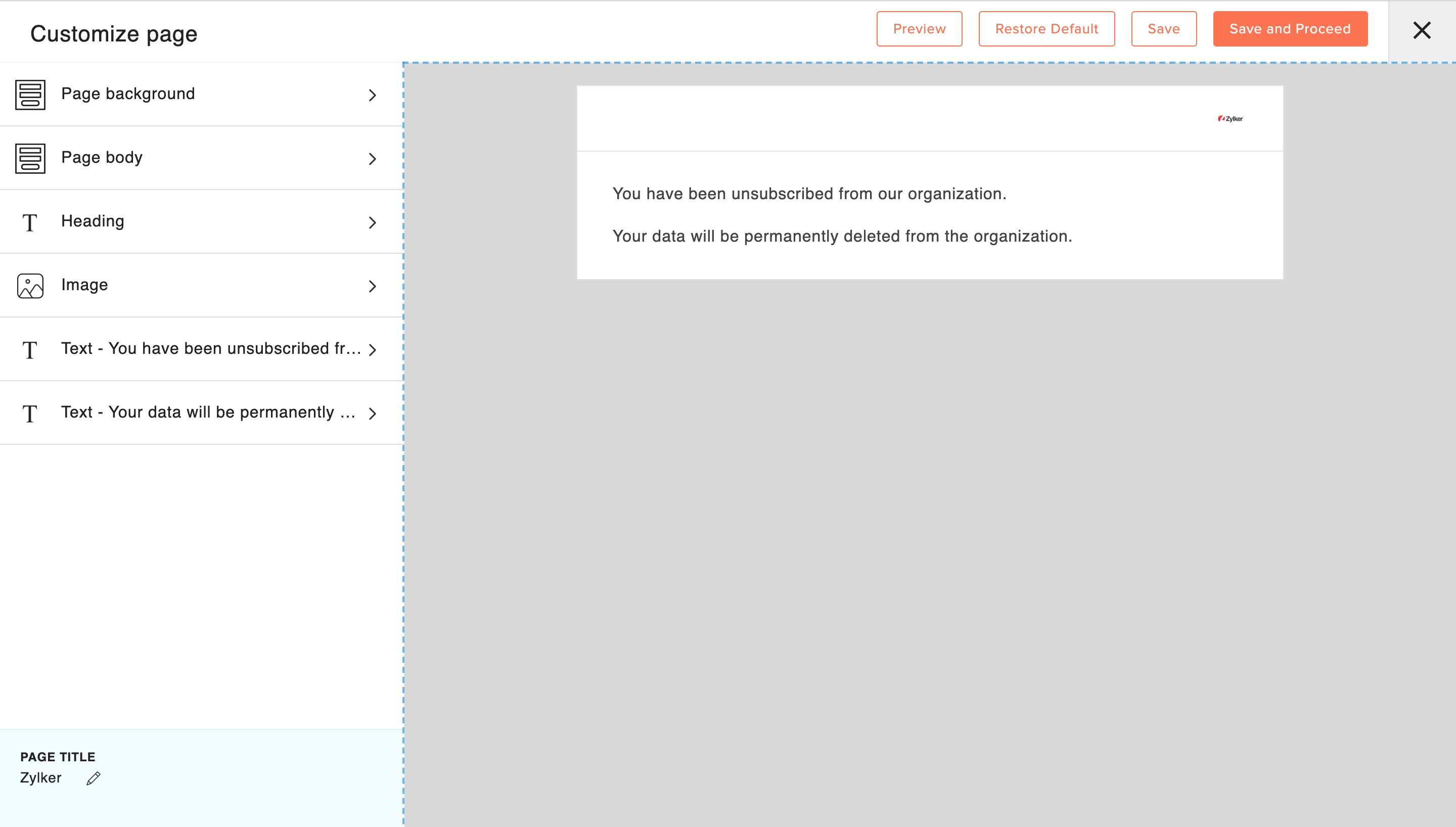The image size is (1456, 827).
Task: Edit page title with pencil icon
Action: [x=94, y=778]
